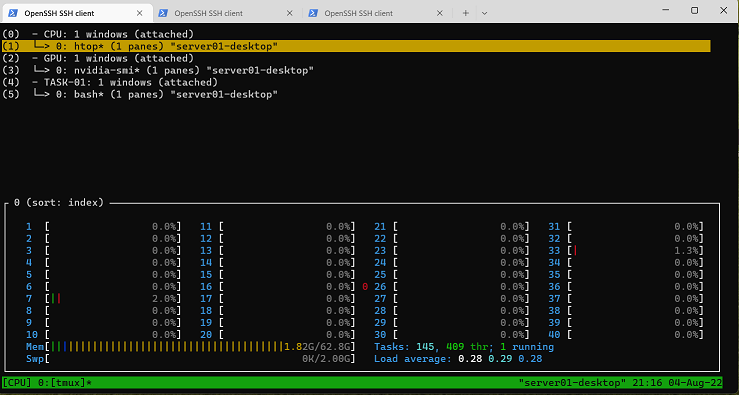Click CPU core label 31 in htop
This screenshot has width=739, height=395.
[554, 226]
